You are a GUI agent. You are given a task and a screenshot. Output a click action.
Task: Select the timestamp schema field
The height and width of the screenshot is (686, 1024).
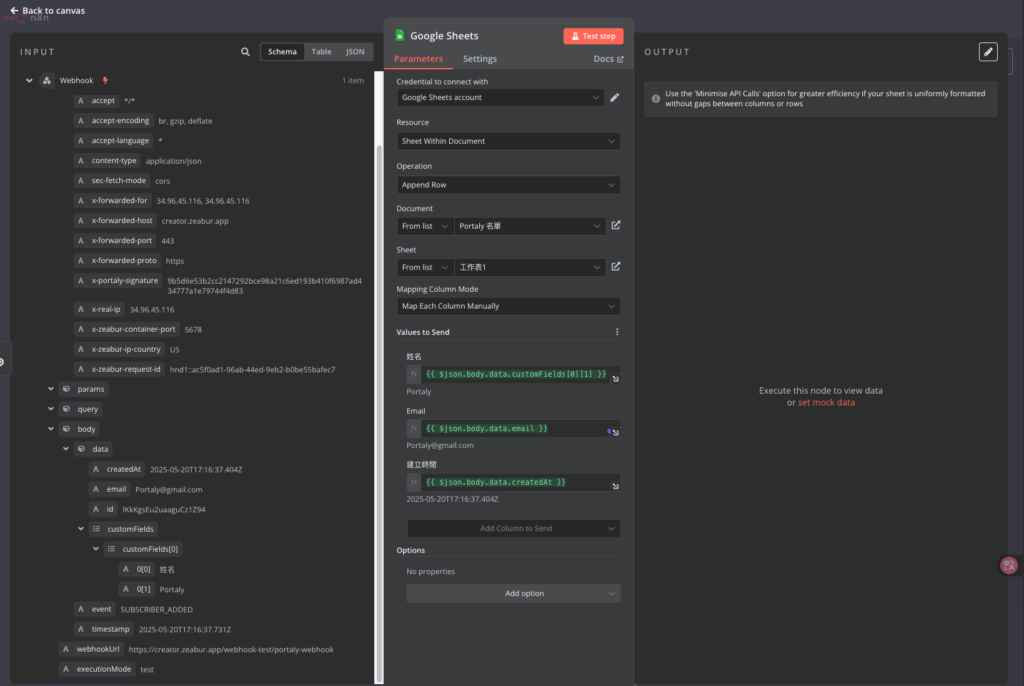(104, 629)
